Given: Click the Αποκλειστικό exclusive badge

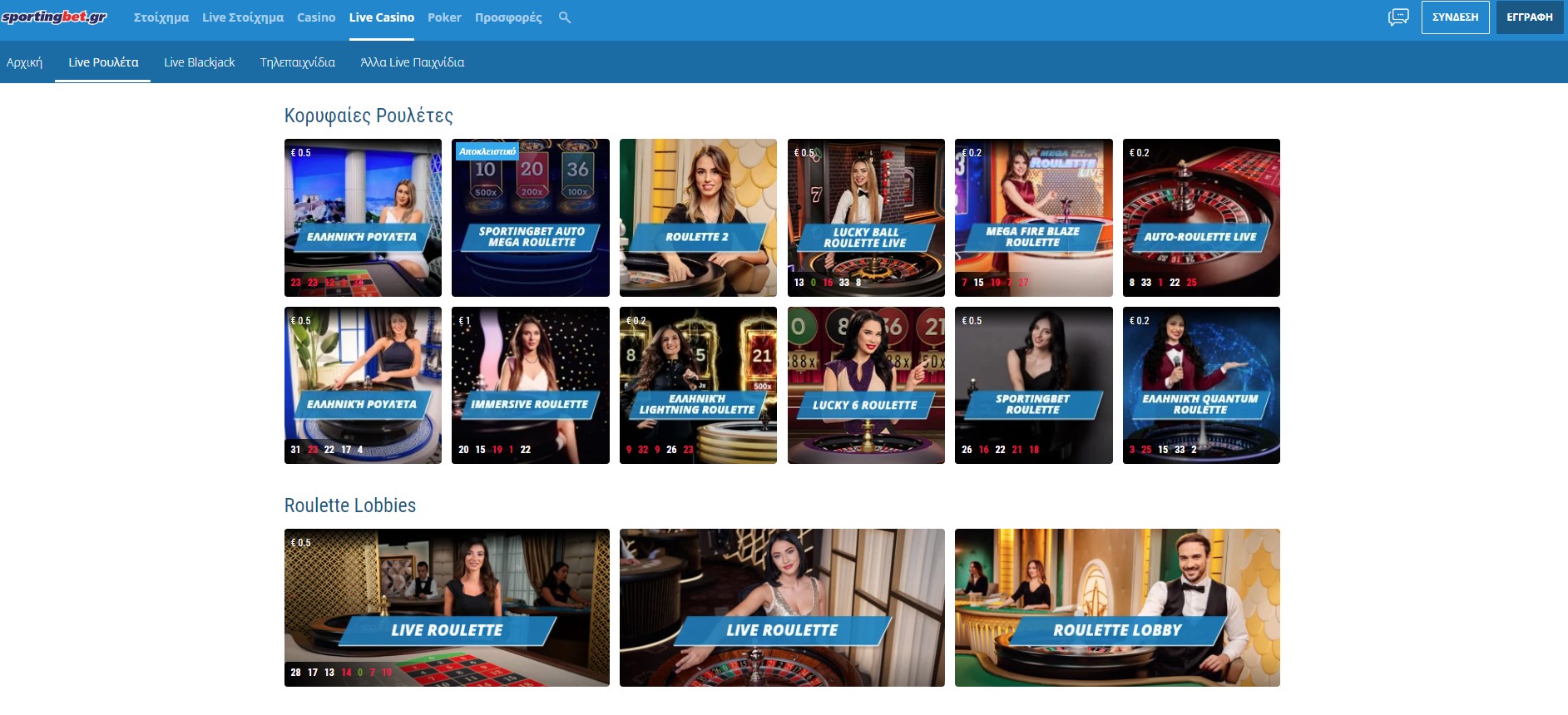Looking at the screenshot, I should pyautogui.click(x=487, y=151).
